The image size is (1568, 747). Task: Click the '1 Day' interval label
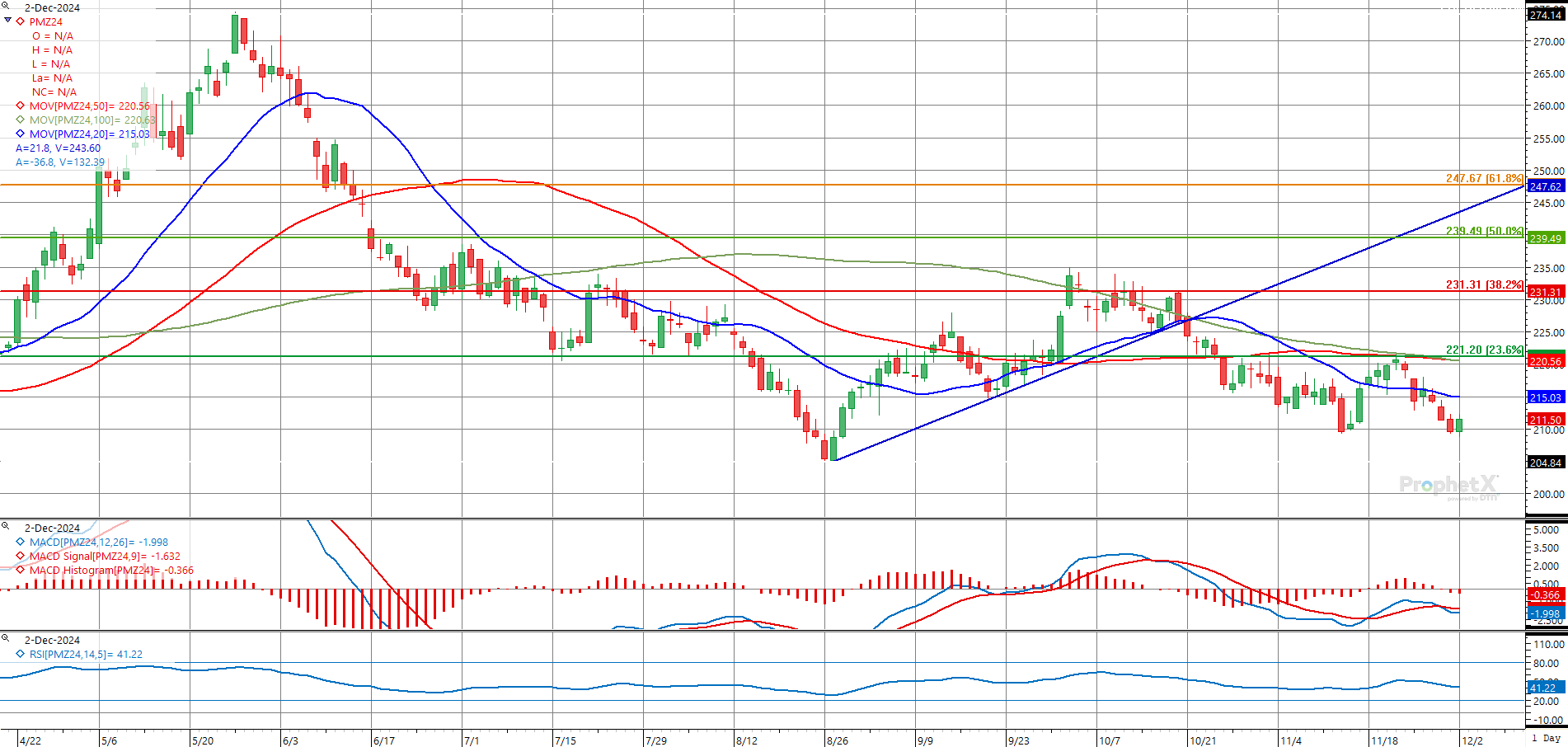tap(1546, 739)
